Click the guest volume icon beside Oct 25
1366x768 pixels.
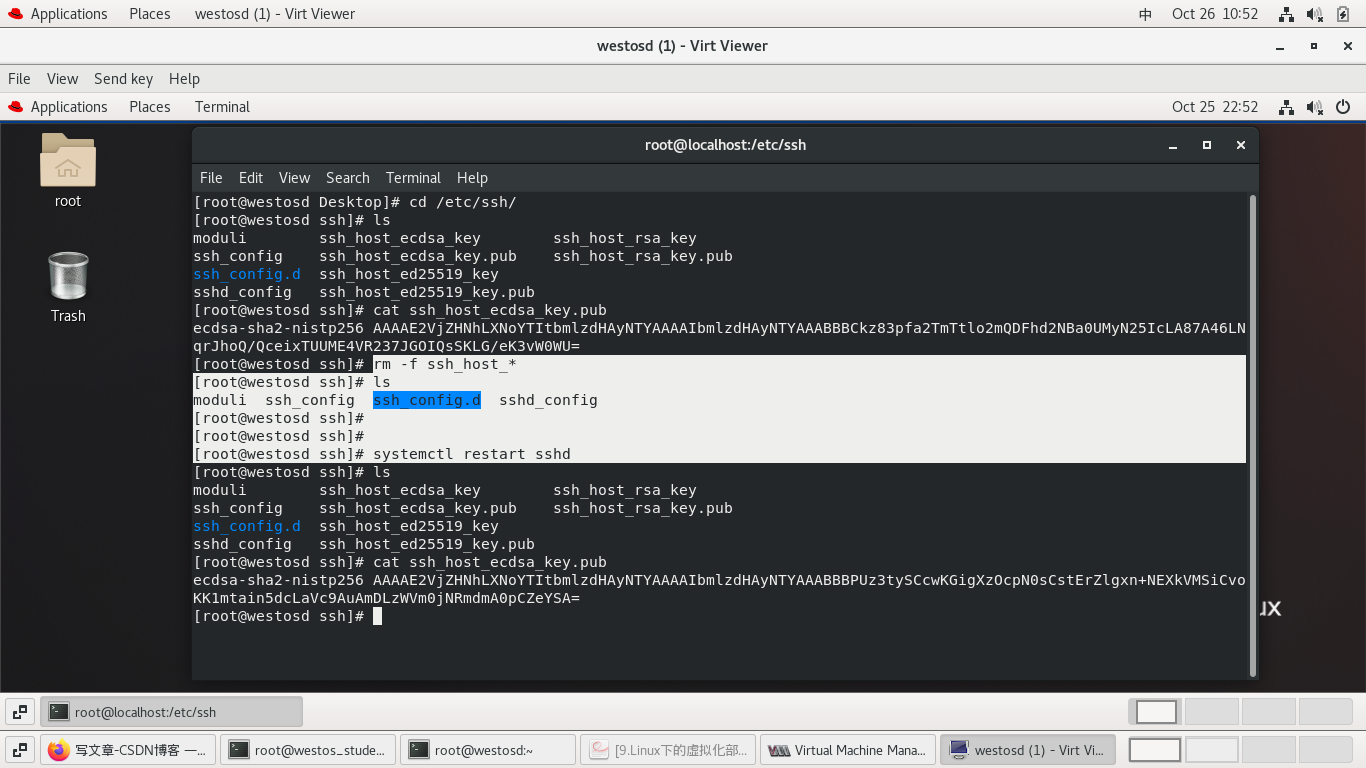[1315, 107]
